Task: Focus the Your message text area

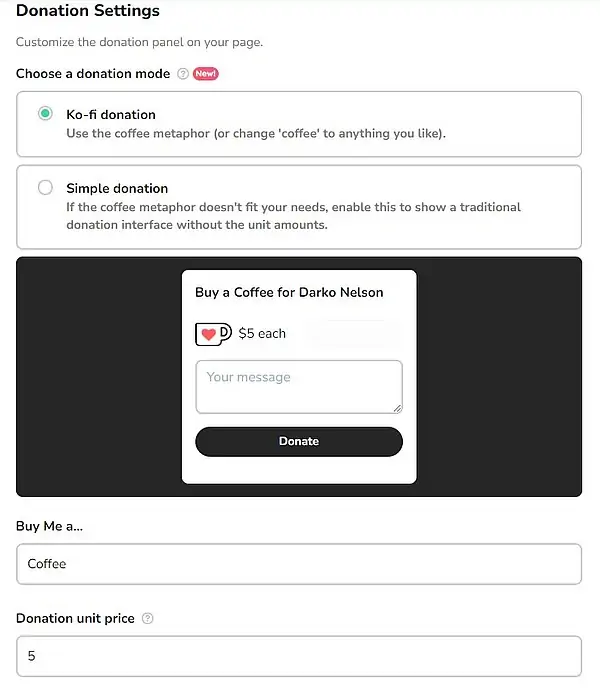Action: pyautogui.click(x=299, y=387)
